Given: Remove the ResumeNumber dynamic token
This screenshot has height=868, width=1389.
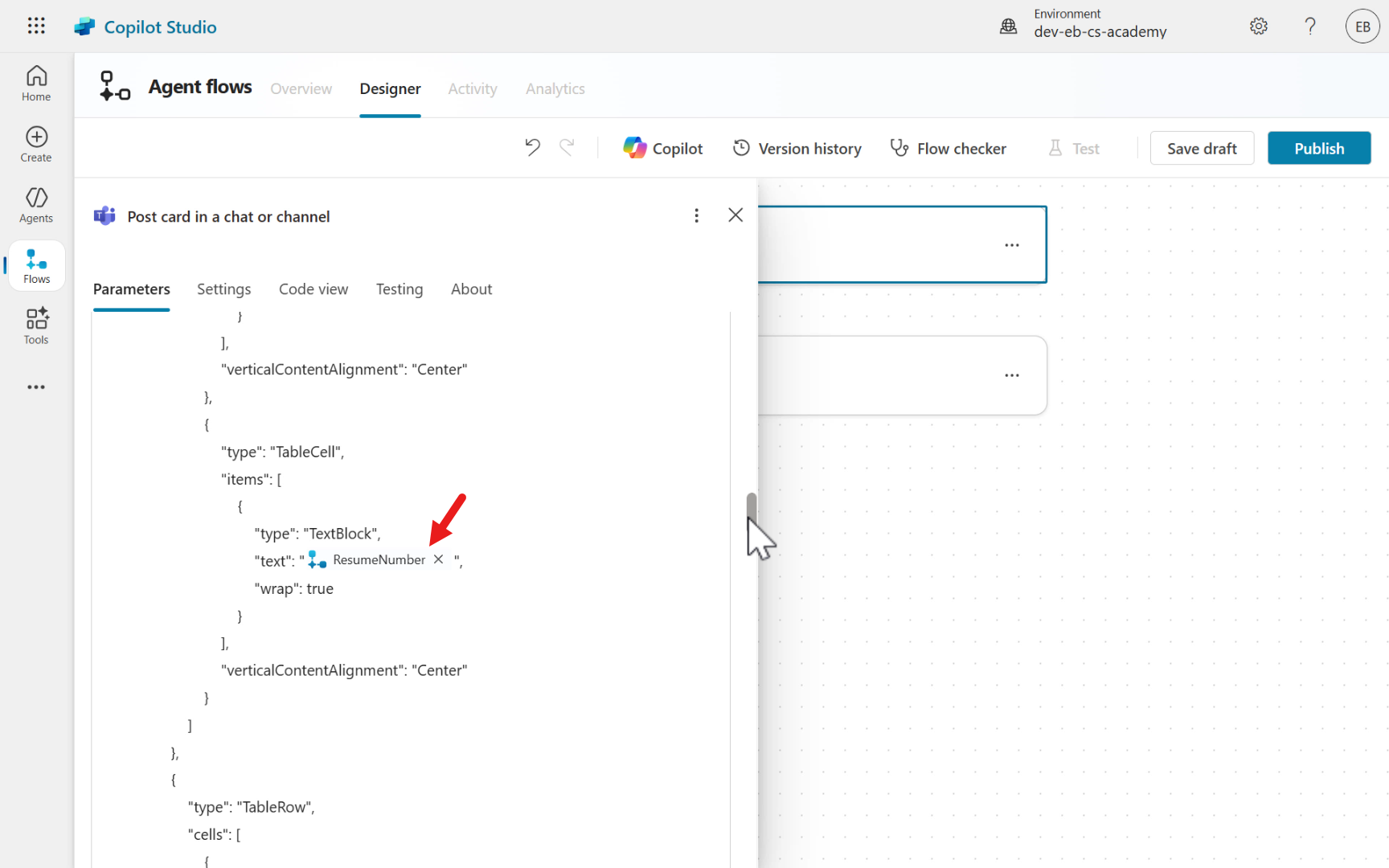Looking at the screenshot, I should coord(438,559).
